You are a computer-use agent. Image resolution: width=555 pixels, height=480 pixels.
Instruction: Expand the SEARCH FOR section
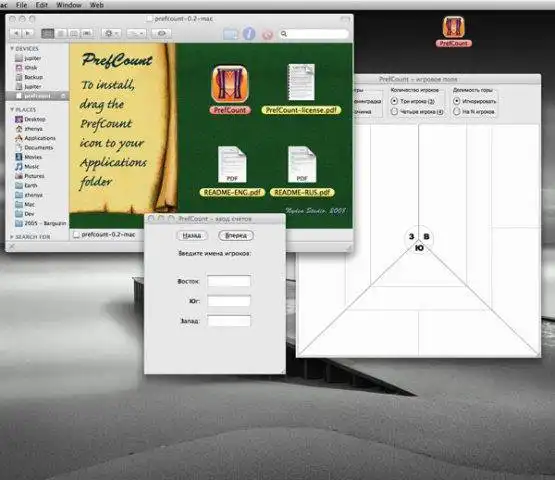point(12,236)
